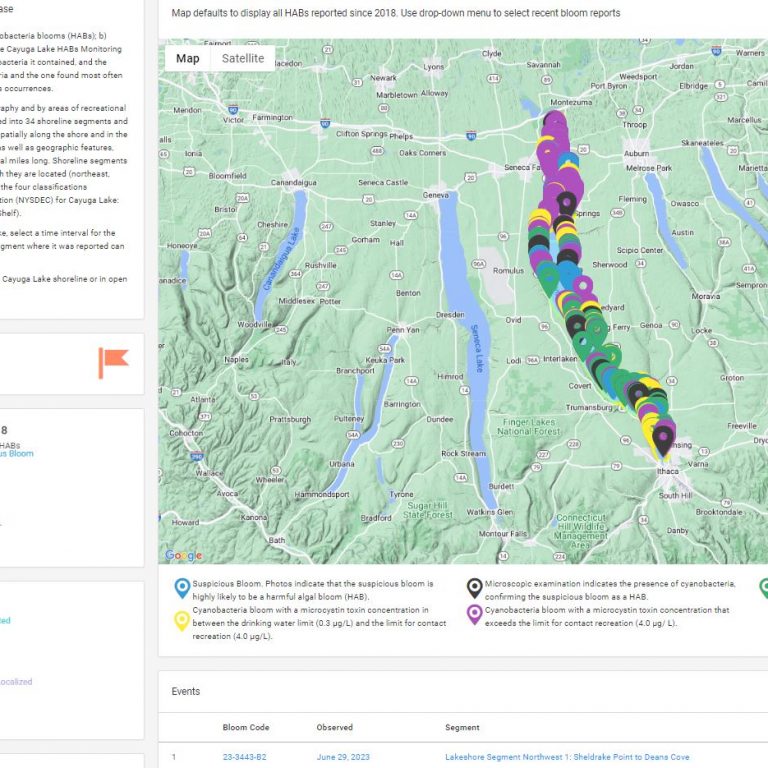Sort by the Bloom Code column header
The height and width of the screenshot is (768, 768).
246,727
